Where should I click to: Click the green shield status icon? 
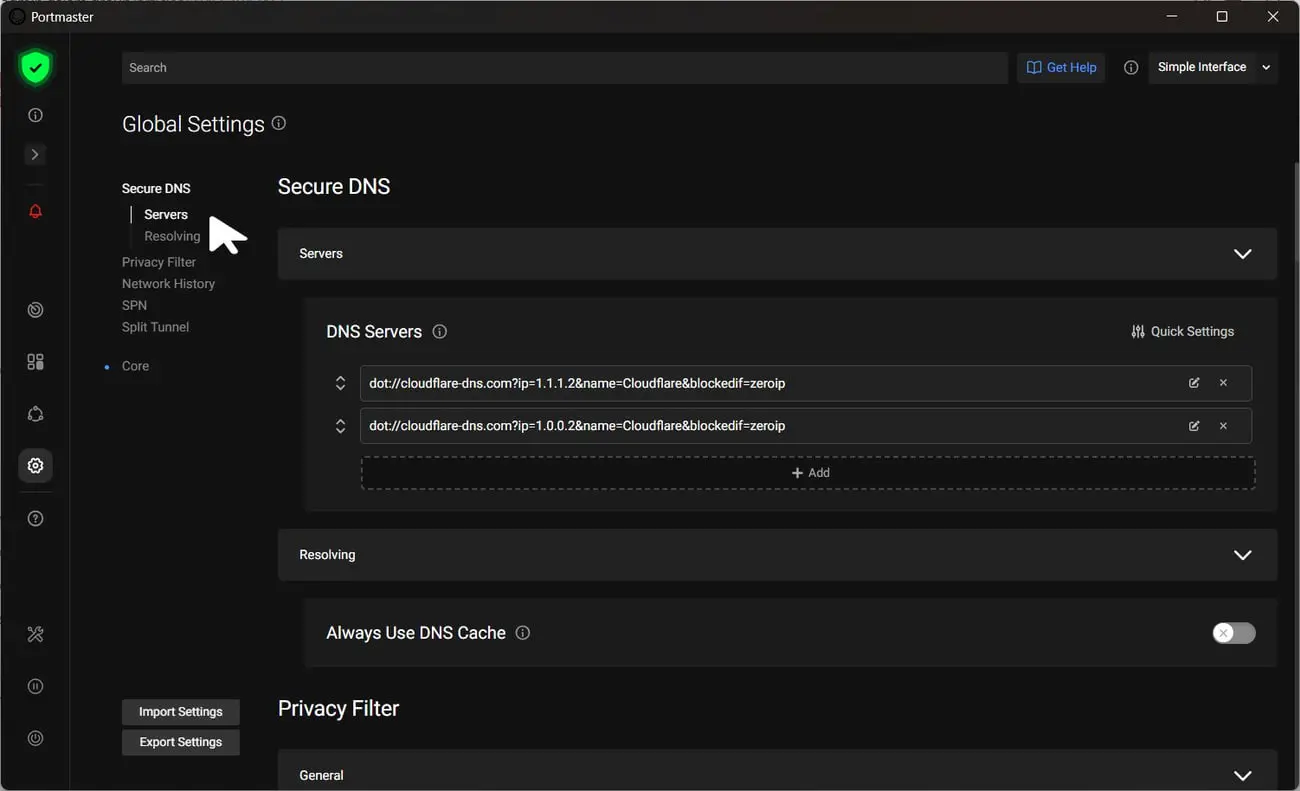[35, 68]
